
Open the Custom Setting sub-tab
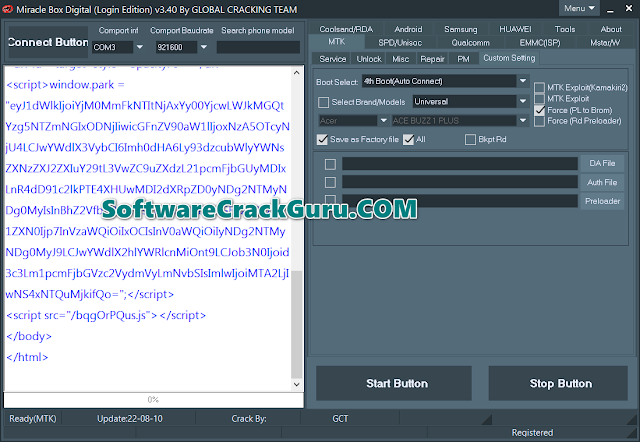tap(509, 58)
